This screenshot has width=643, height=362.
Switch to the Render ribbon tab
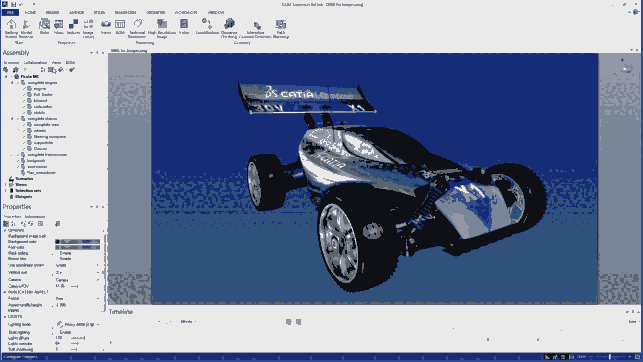coord(52,12)
